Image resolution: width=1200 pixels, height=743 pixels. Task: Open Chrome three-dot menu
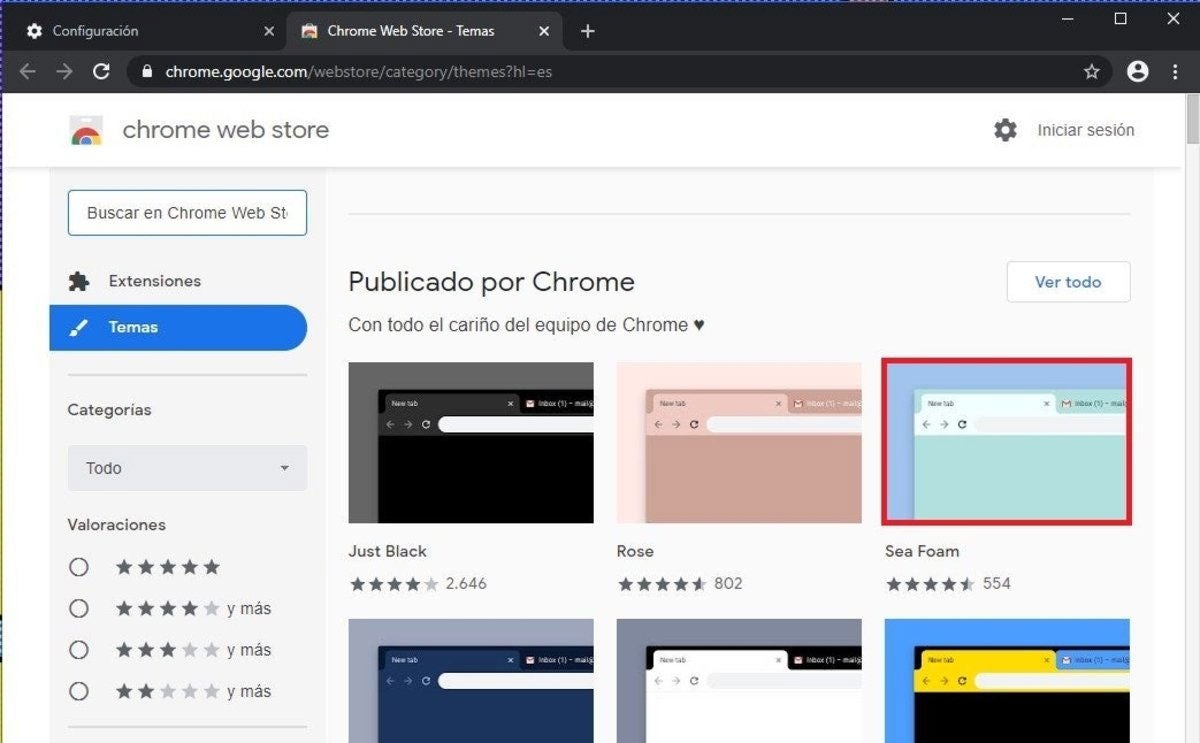tap(1174, 72)
